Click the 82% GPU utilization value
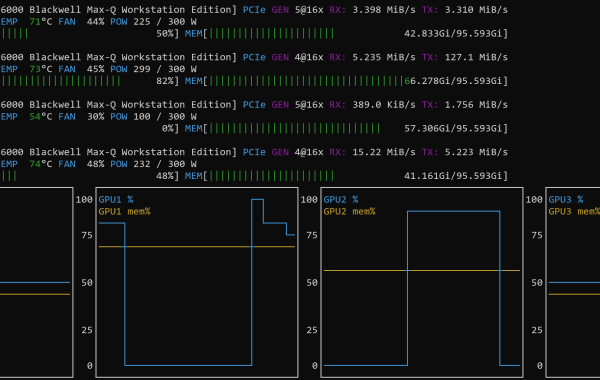This screenshot has width=600, height=380. coord(165,81)
